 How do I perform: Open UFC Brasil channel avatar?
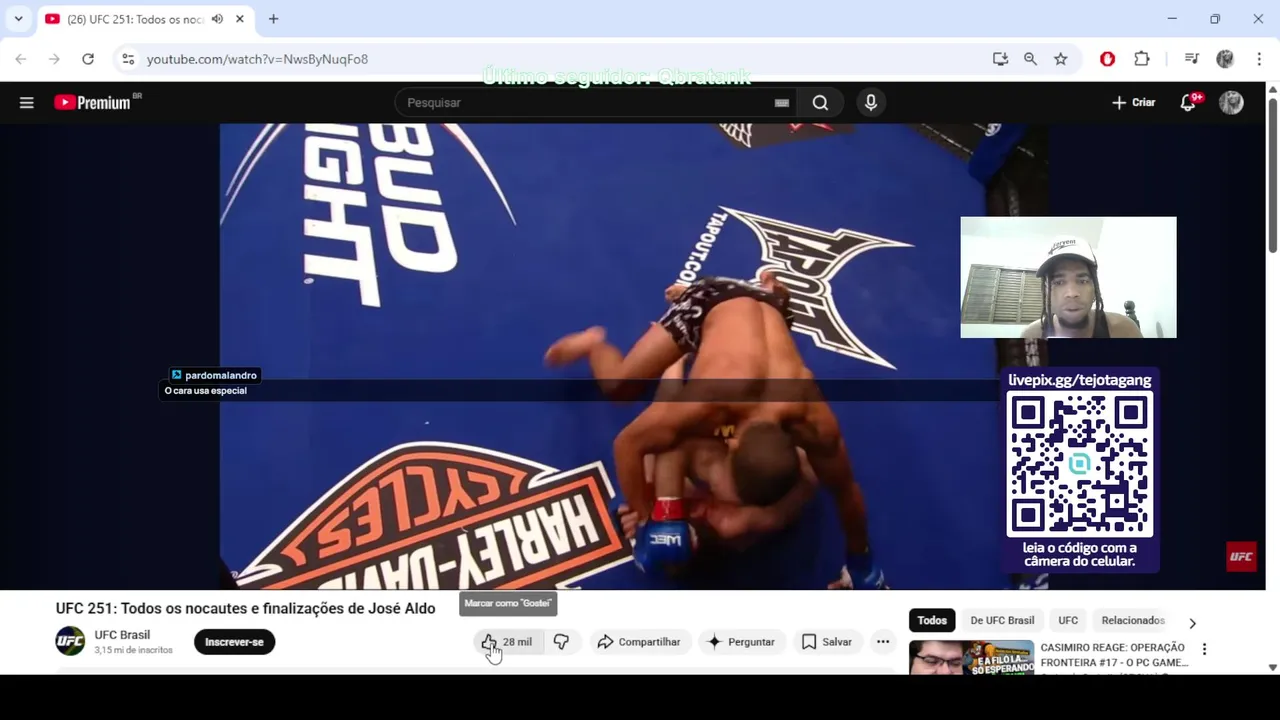tap(70, 641)
